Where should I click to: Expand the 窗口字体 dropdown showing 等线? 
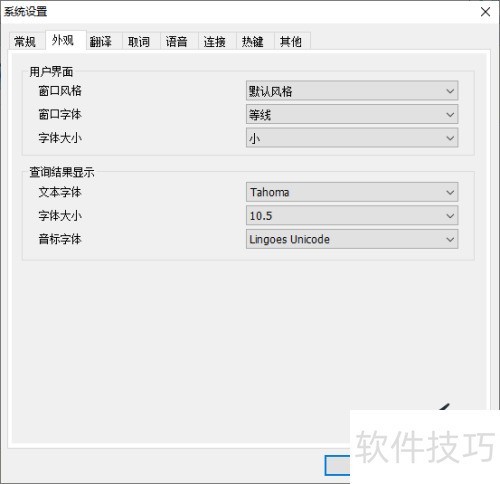pos(352,114)
